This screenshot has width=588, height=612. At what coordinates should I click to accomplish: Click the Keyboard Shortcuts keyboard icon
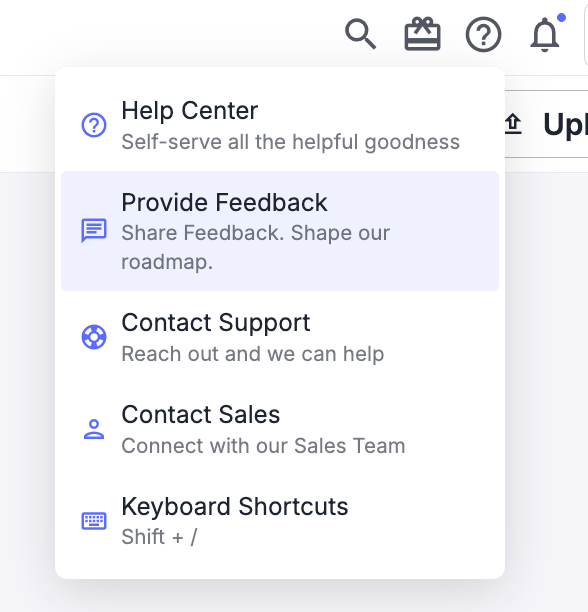point(94,521)
